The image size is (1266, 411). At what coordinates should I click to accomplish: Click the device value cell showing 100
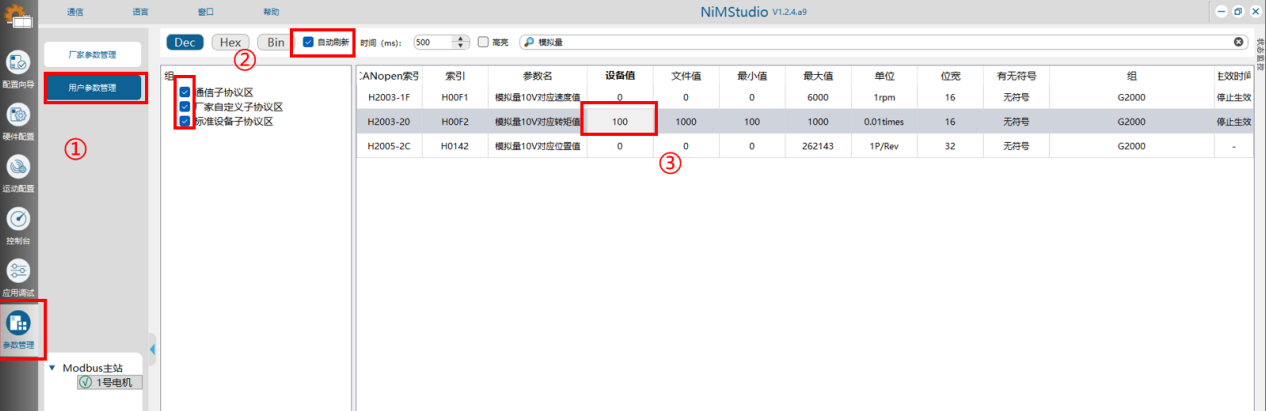point(619,121)
